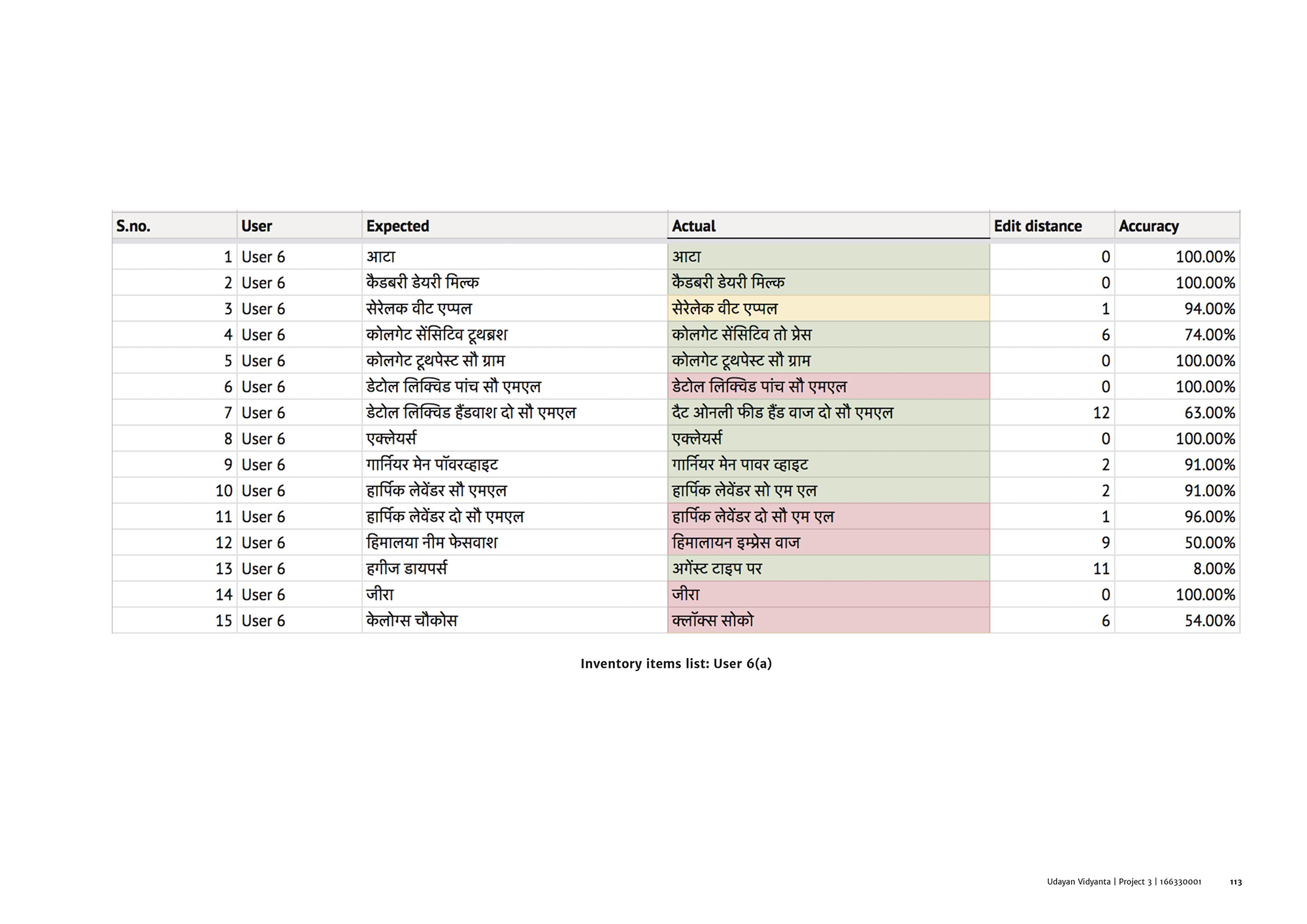The width and height of the screenshot is (1307, 924).
Task: Click page number 113 in footer
Action: (1235, 882)
